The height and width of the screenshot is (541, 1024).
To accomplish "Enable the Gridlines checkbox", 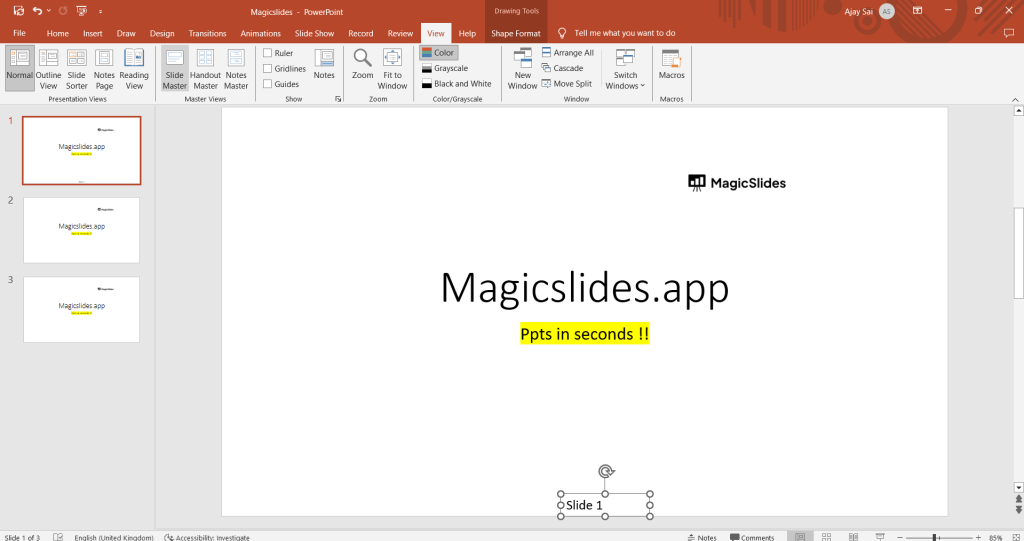I will 268,69.
